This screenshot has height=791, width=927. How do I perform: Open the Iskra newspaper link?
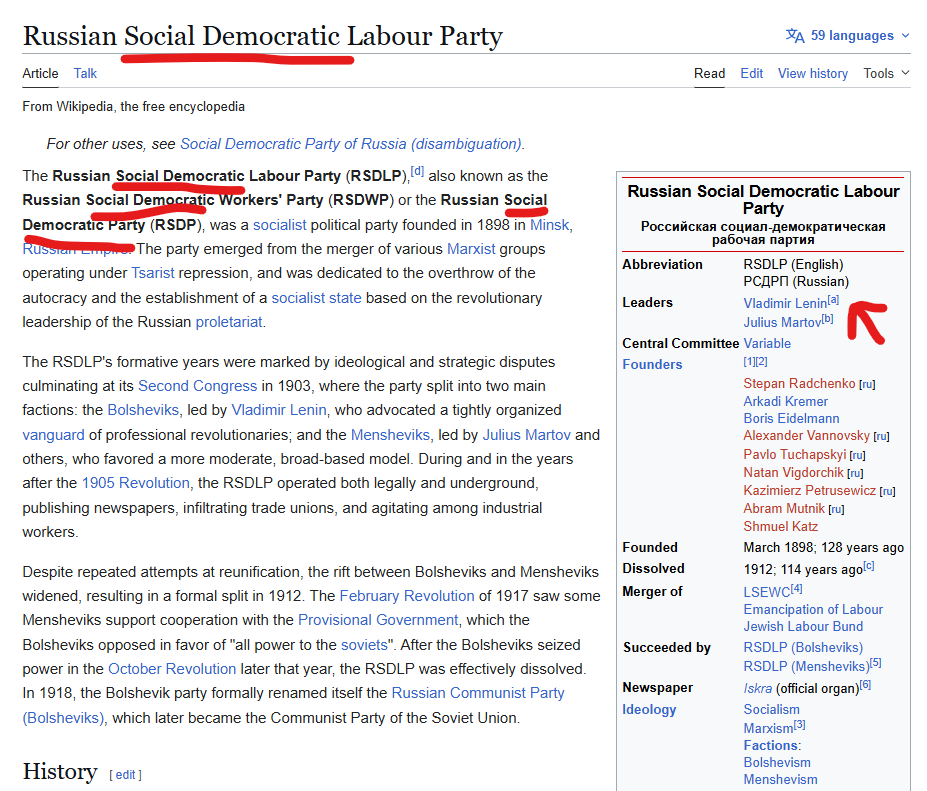click(757, 688)
